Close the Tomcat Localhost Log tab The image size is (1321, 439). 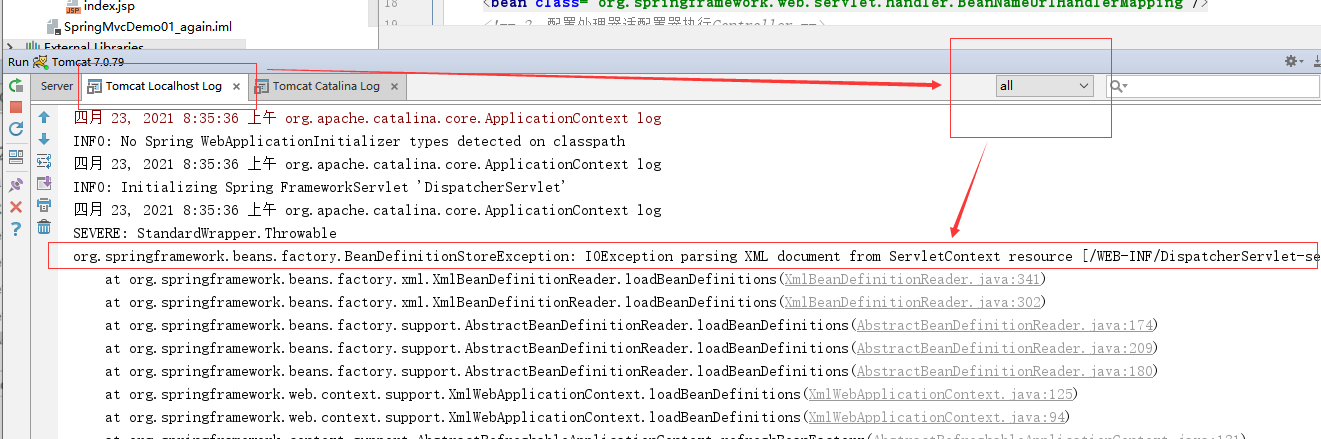[x=236, y=87]
